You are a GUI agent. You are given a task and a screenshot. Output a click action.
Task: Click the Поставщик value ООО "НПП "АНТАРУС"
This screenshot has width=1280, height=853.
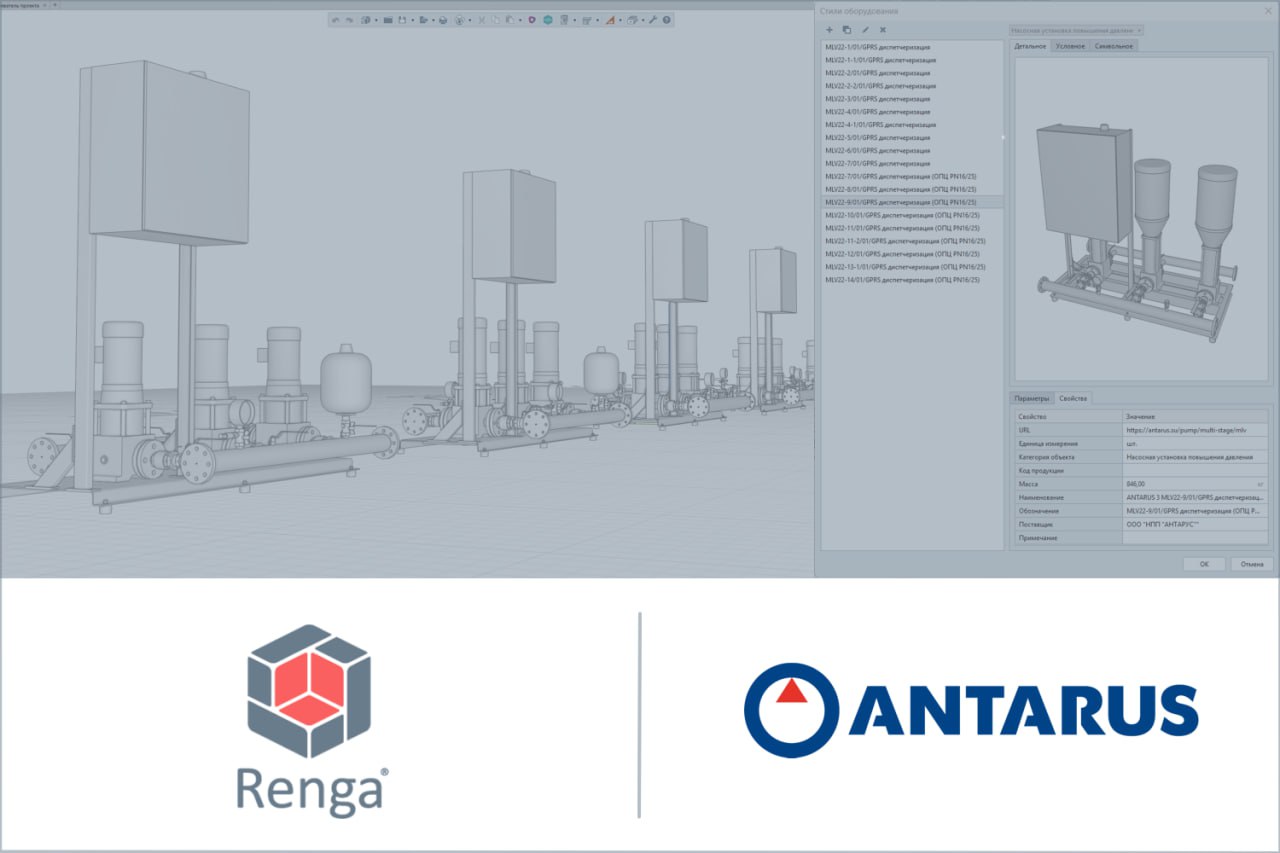1195,524
